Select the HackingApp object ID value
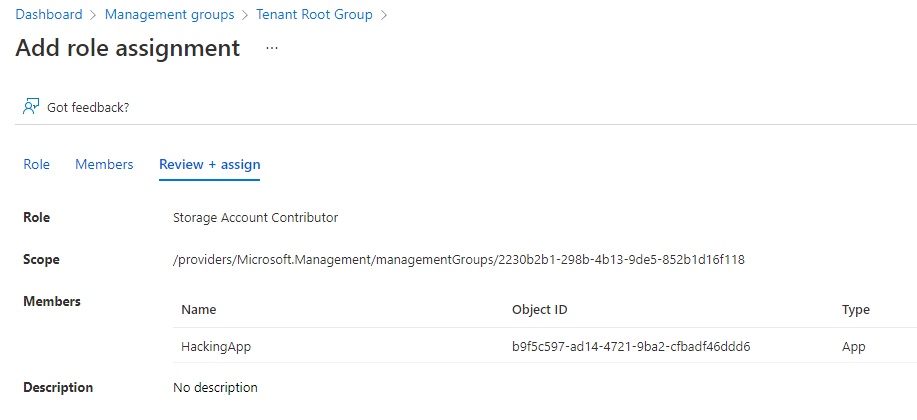Viewport: 917px width, 420px height. (631, 347)
